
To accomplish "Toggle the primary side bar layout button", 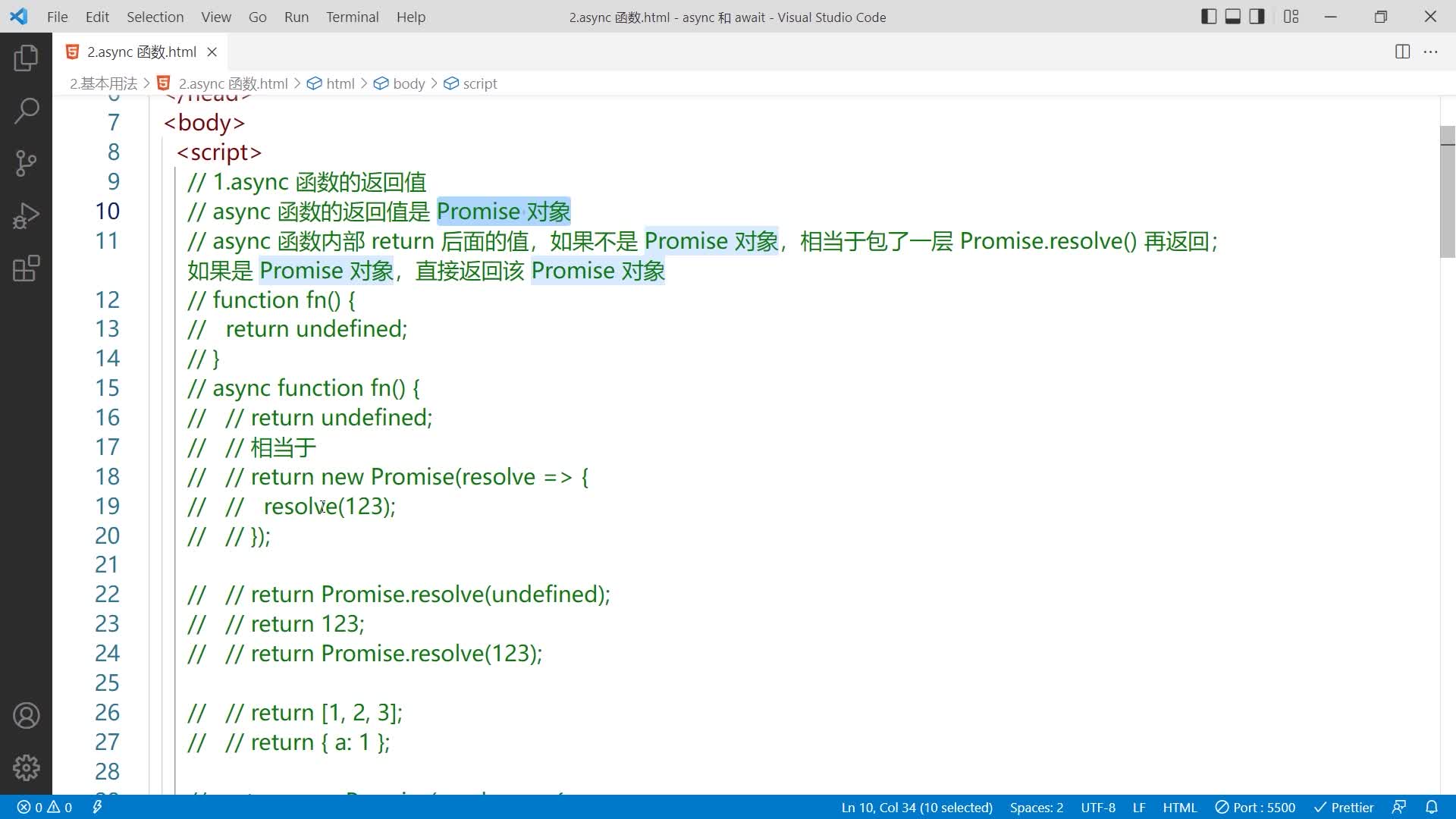I will pos(1209,17).
